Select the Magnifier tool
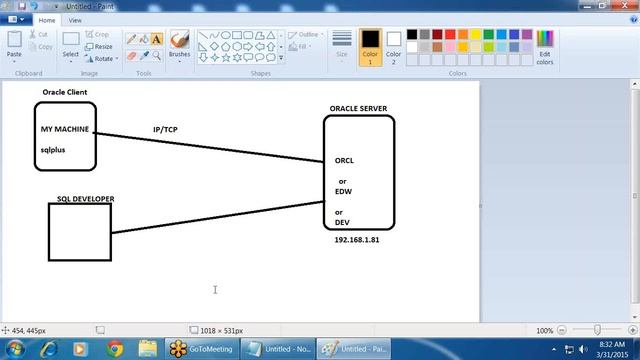The image size is (640, 360). click(x=156, y=56)
